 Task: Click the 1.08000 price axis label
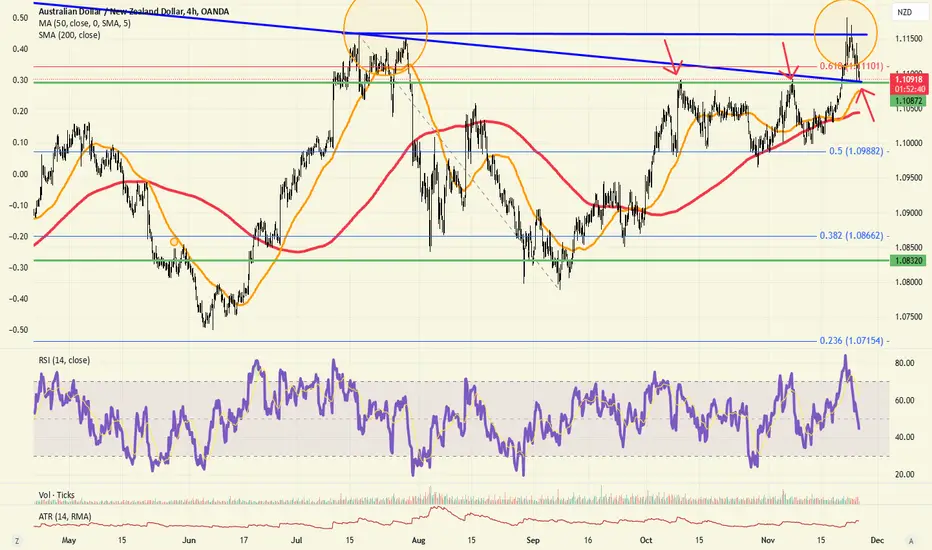point(909,282)
